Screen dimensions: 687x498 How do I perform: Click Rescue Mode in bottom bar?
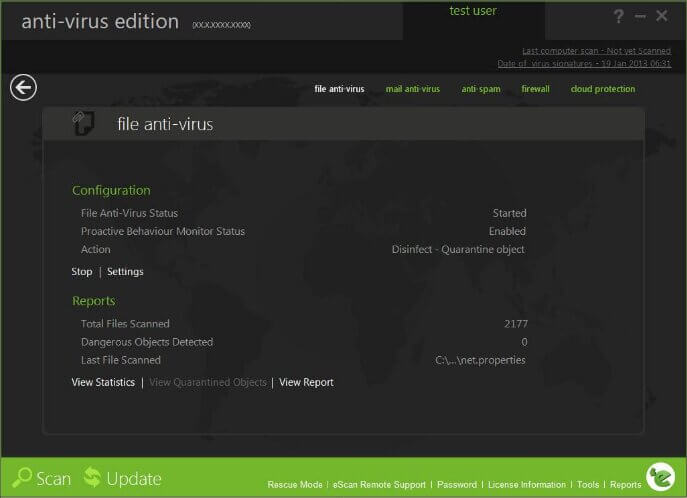[x=295, y=485]
